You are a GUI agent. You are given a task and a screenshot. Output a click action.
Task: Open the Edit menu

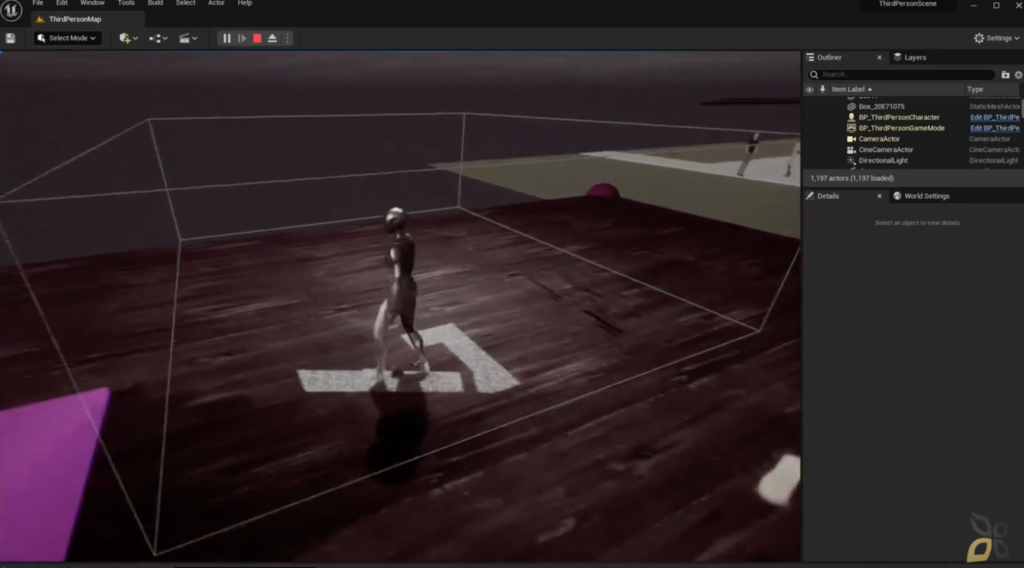click(62, 3)
